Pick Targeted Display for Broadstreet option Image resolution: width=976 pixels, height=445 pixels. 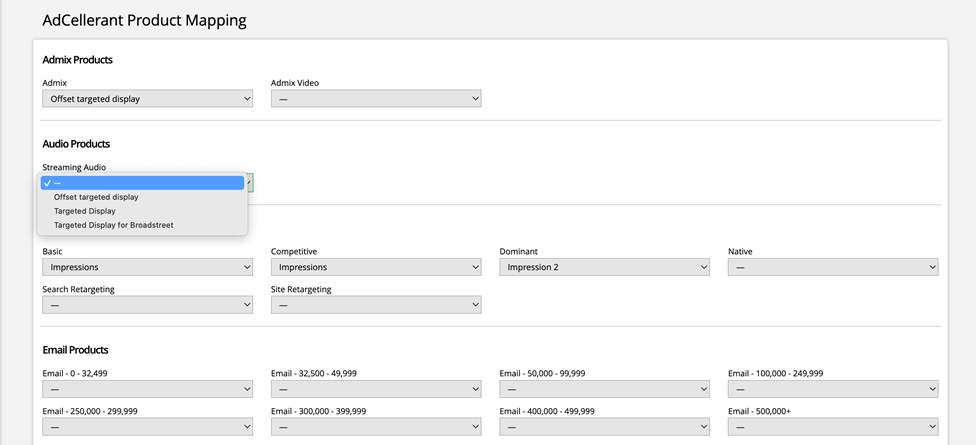tap(113, 225)
